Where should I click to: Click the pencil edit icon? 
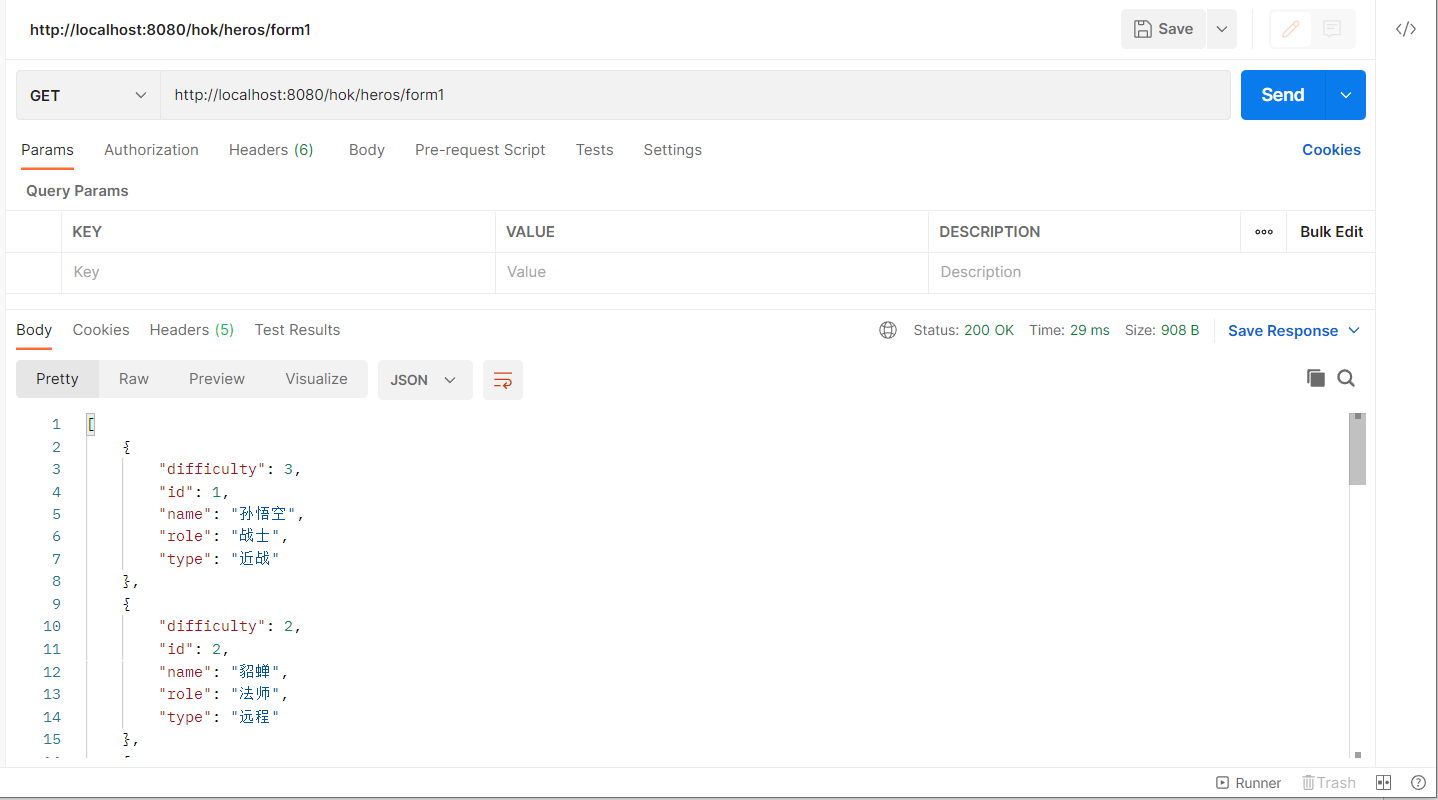coord(1291,29)
